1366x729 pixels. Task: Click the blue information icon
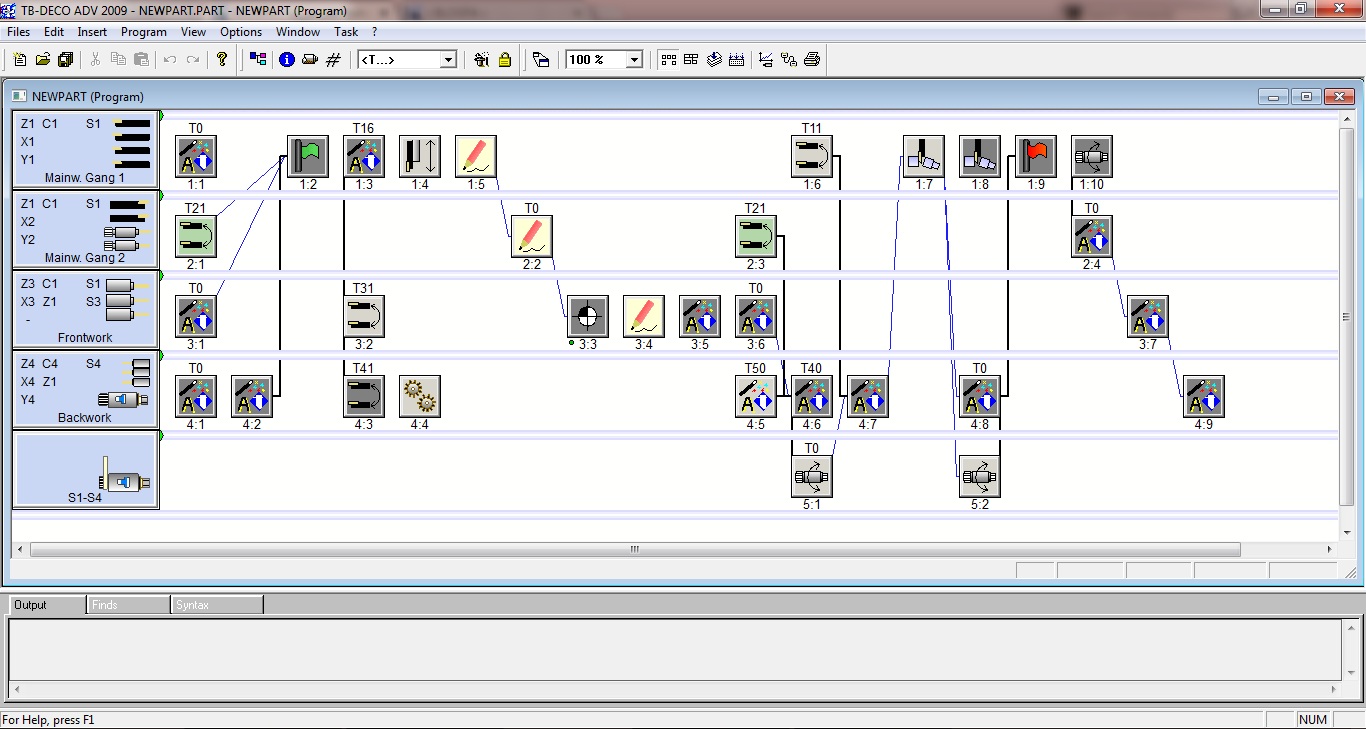pyautogui.click(x=287, y=60)
